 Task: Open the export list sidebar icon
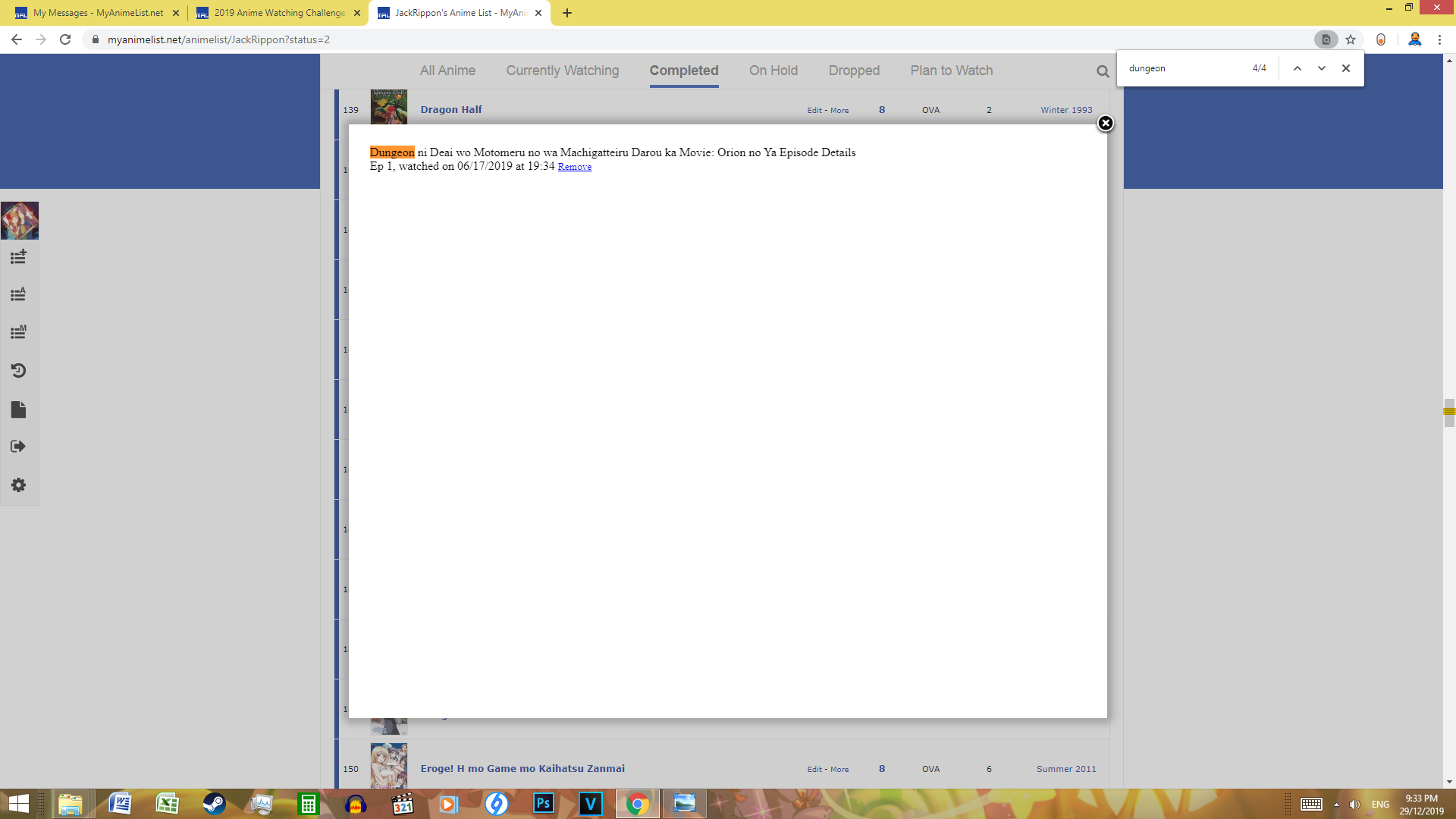pyautogui.click(x=18, y=447)
